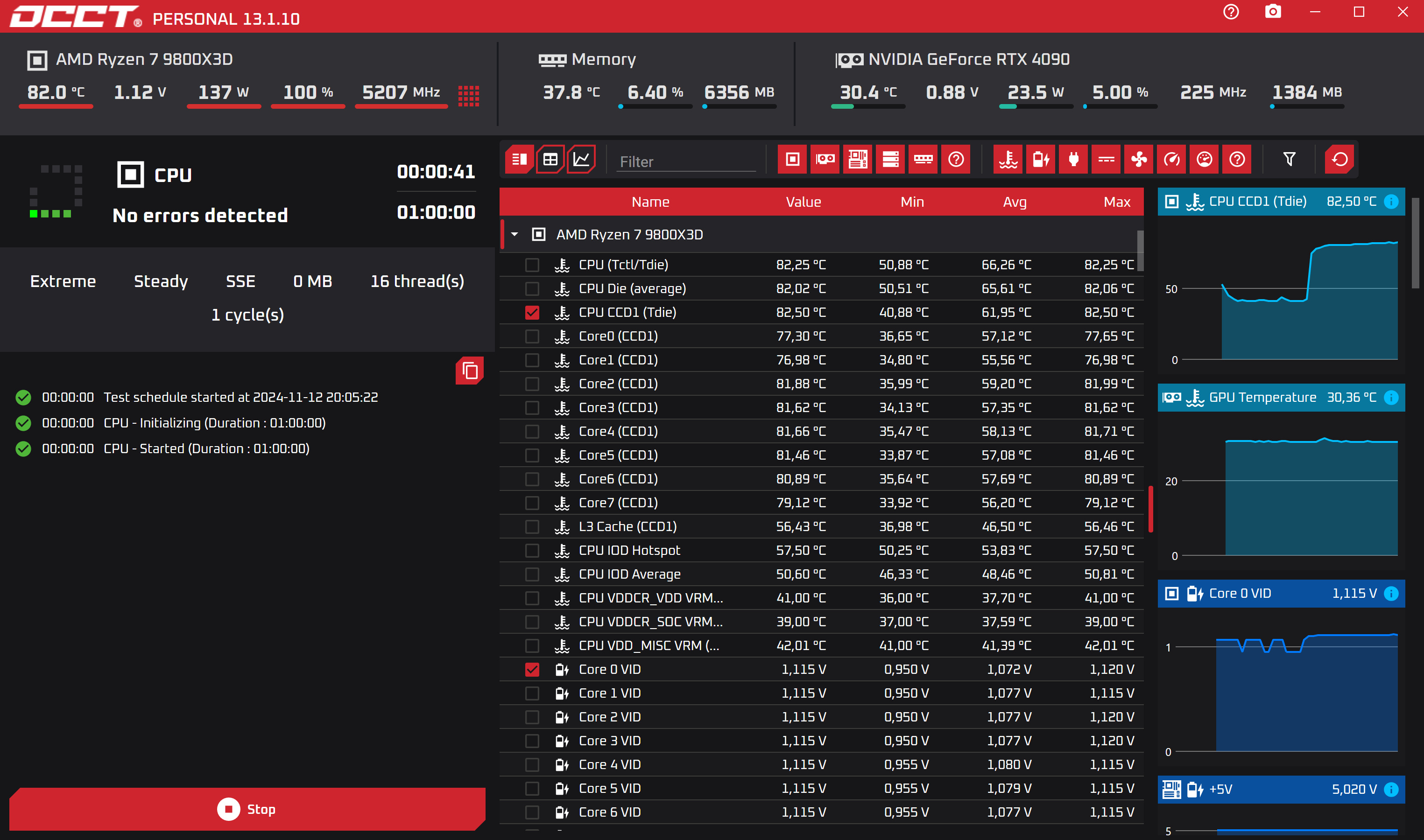Uncheck the Core 0 VID checkbox

532,670
